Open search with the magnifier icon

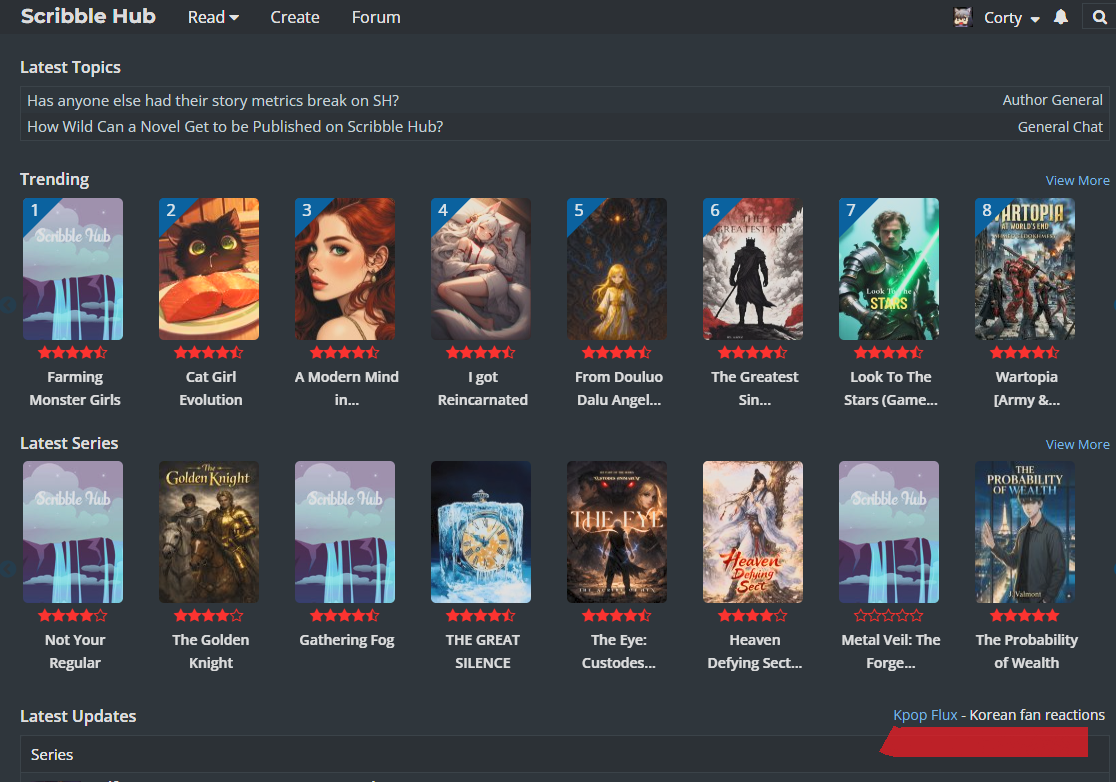click(x=1099, y=17)
